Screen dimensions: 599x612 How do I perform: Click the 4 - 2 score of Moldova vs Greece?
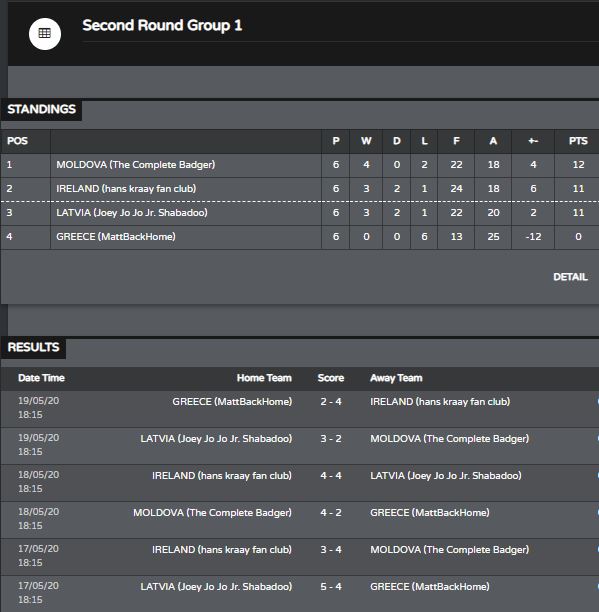coord(331,512)
